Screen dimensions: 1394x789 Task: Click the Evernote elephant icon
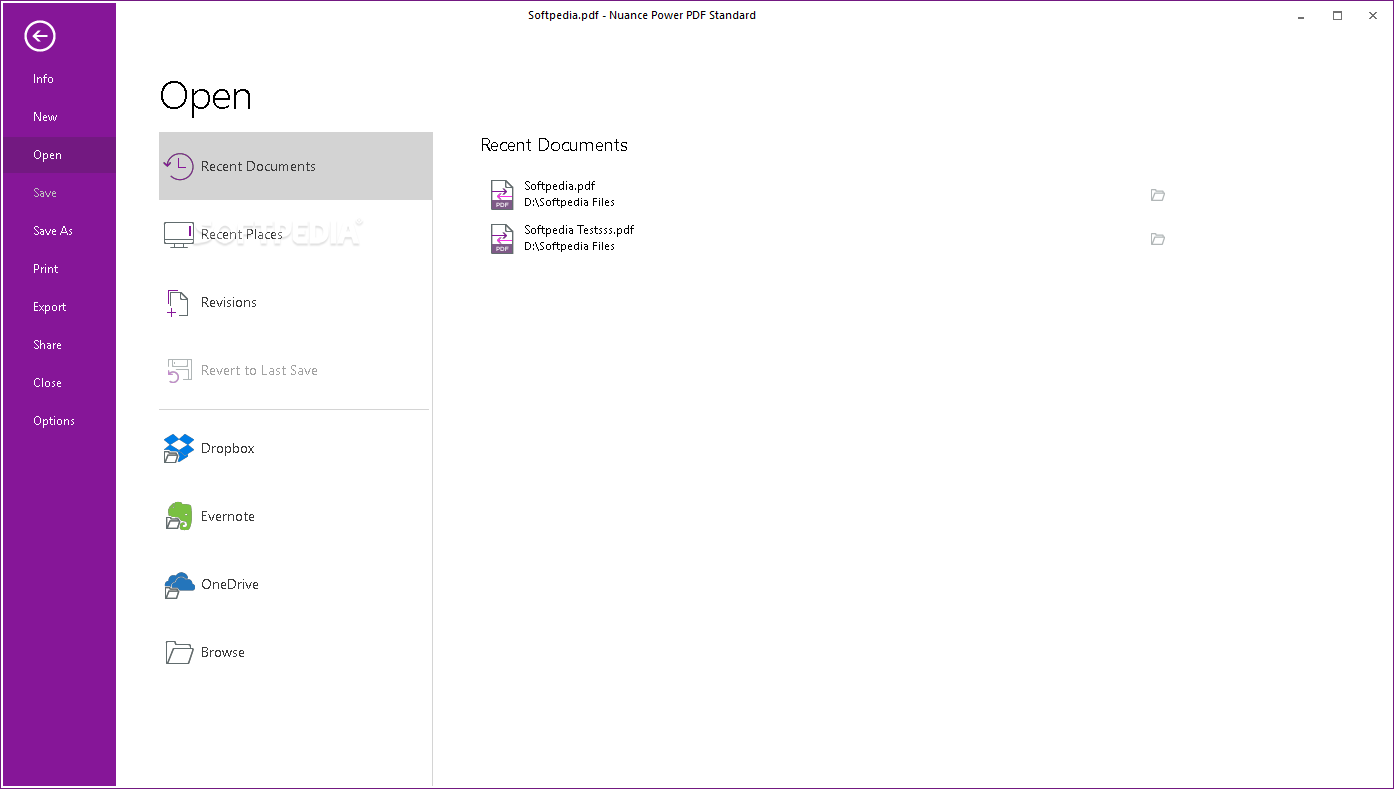179,516
